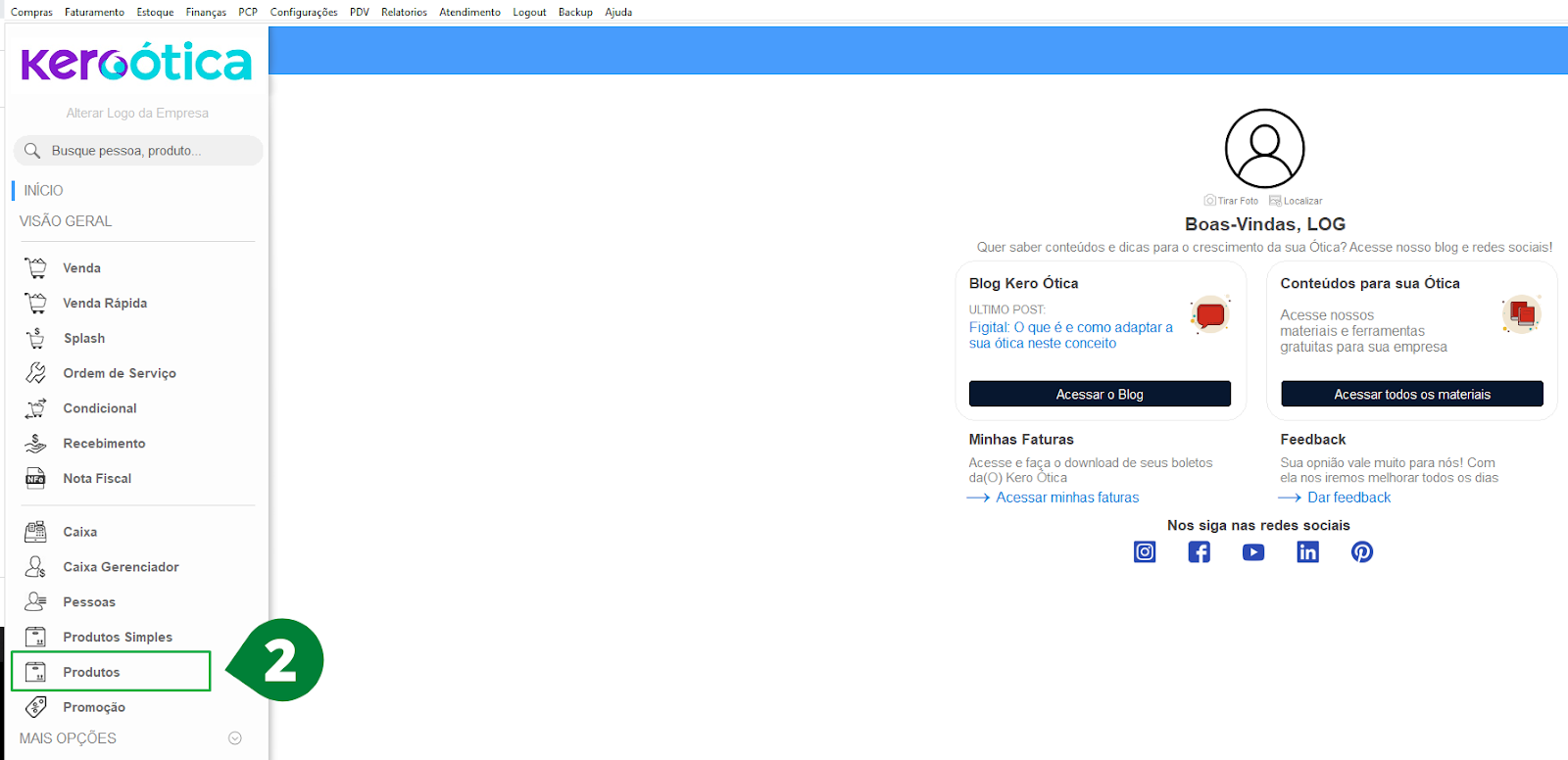The height and width of the screenshot is (760, 1568).
Task: Click the Caixa cash register icon
Action: [x=35, y=532]
